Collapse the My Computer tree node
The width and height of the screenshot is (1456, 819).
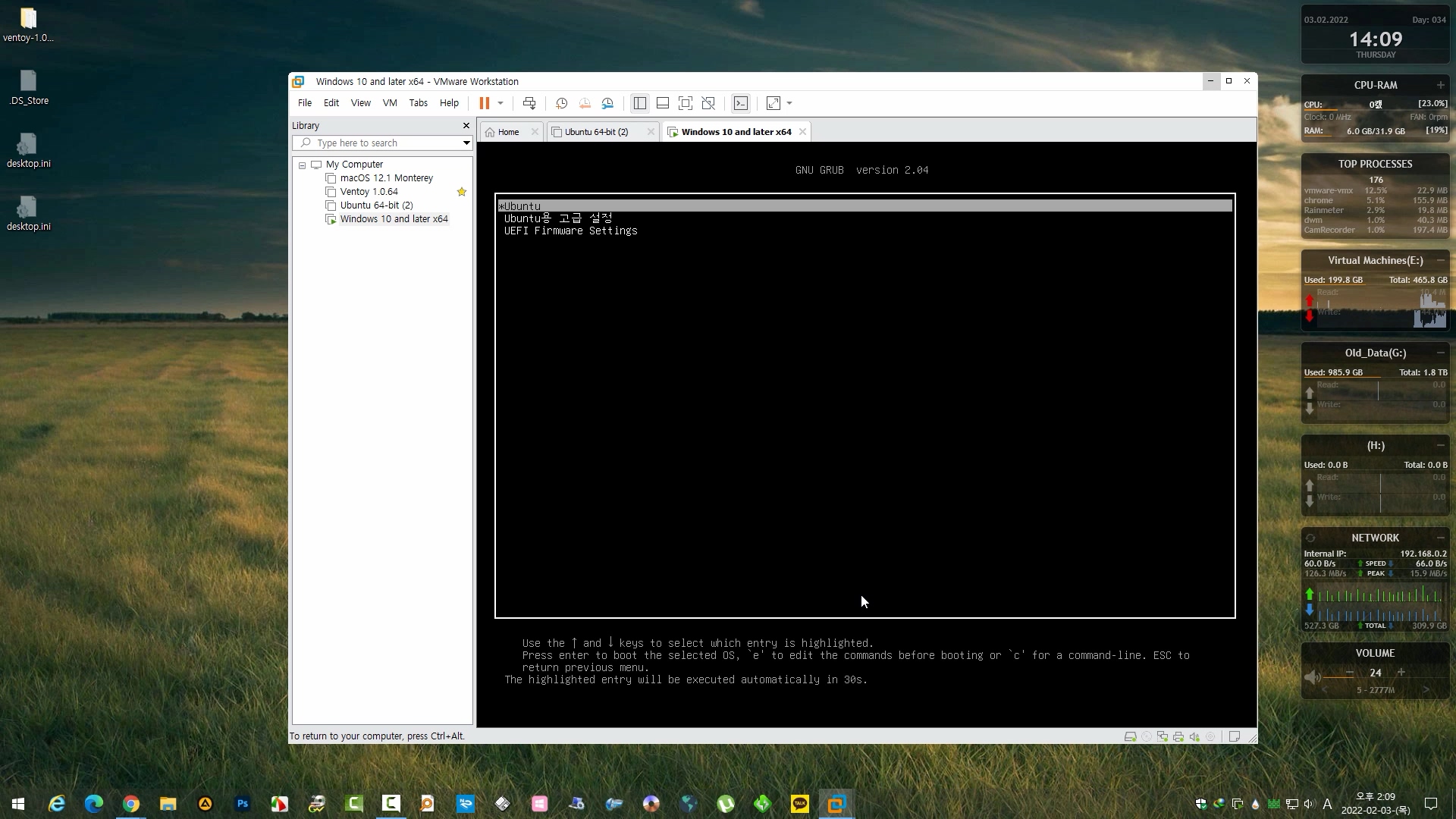click(302, 165)
